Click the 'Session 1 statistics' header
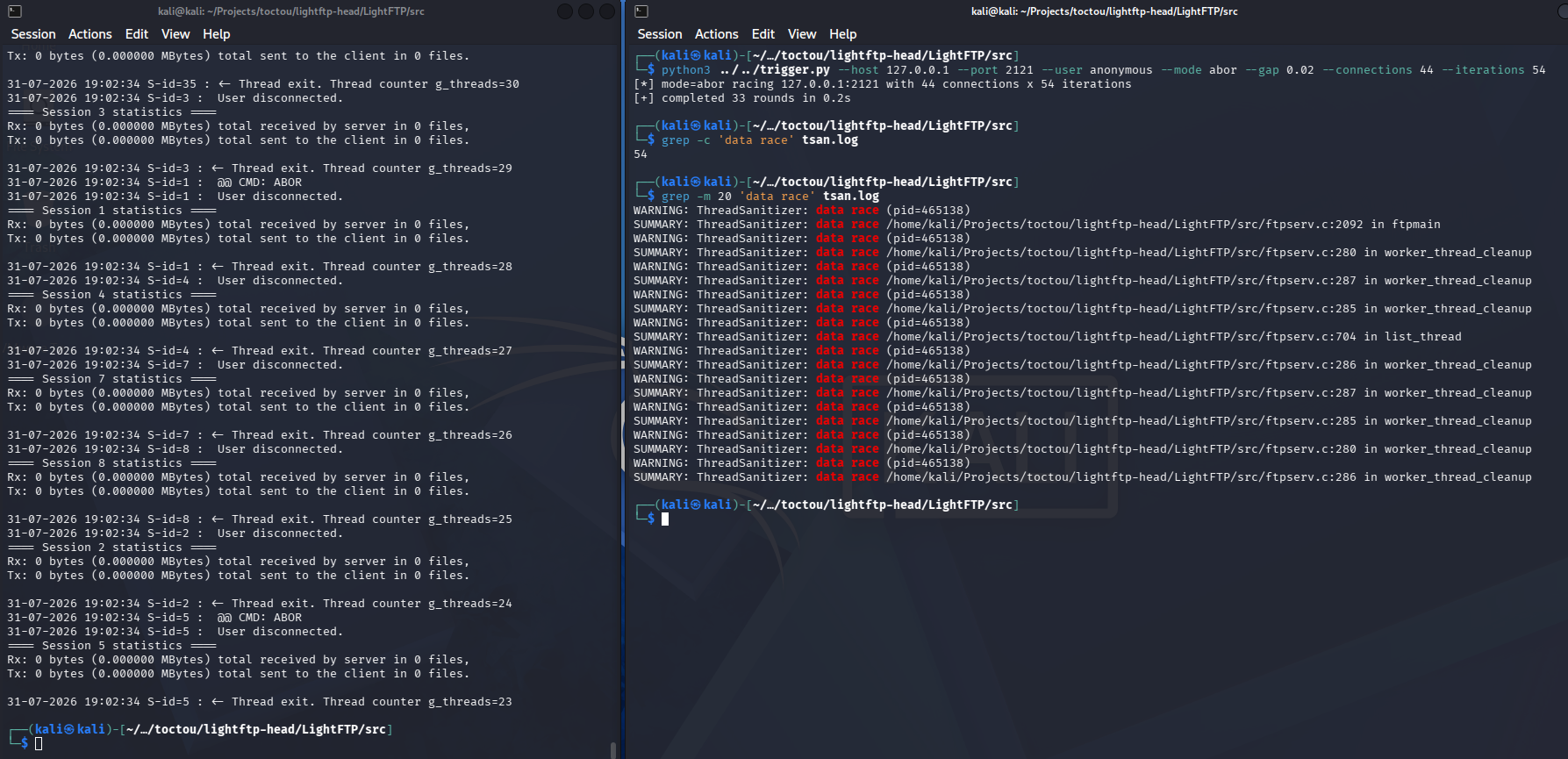This screenshot has height=759, width=1568. coord(112,211)
